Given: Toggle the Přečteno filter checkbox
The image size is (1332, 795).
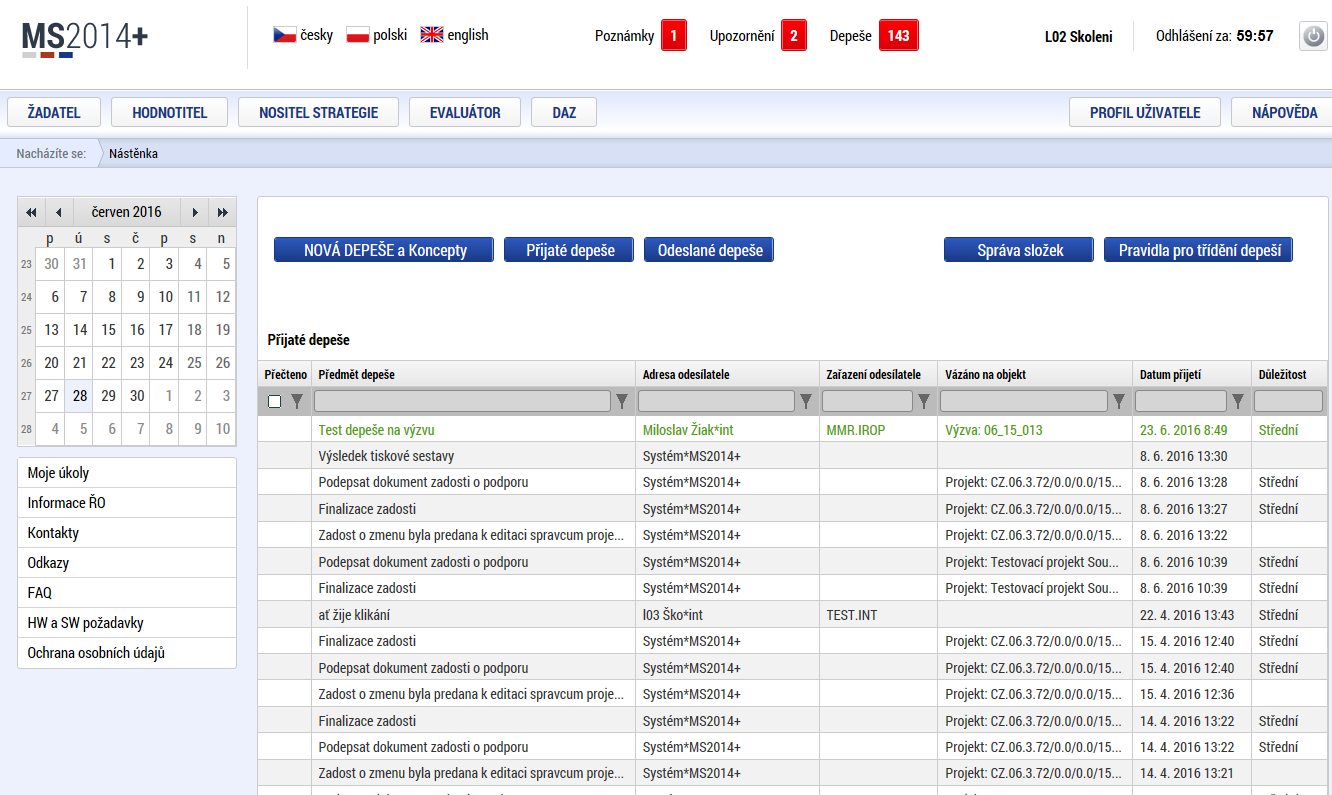Looking at the screenshot, I should click(275, 402).
